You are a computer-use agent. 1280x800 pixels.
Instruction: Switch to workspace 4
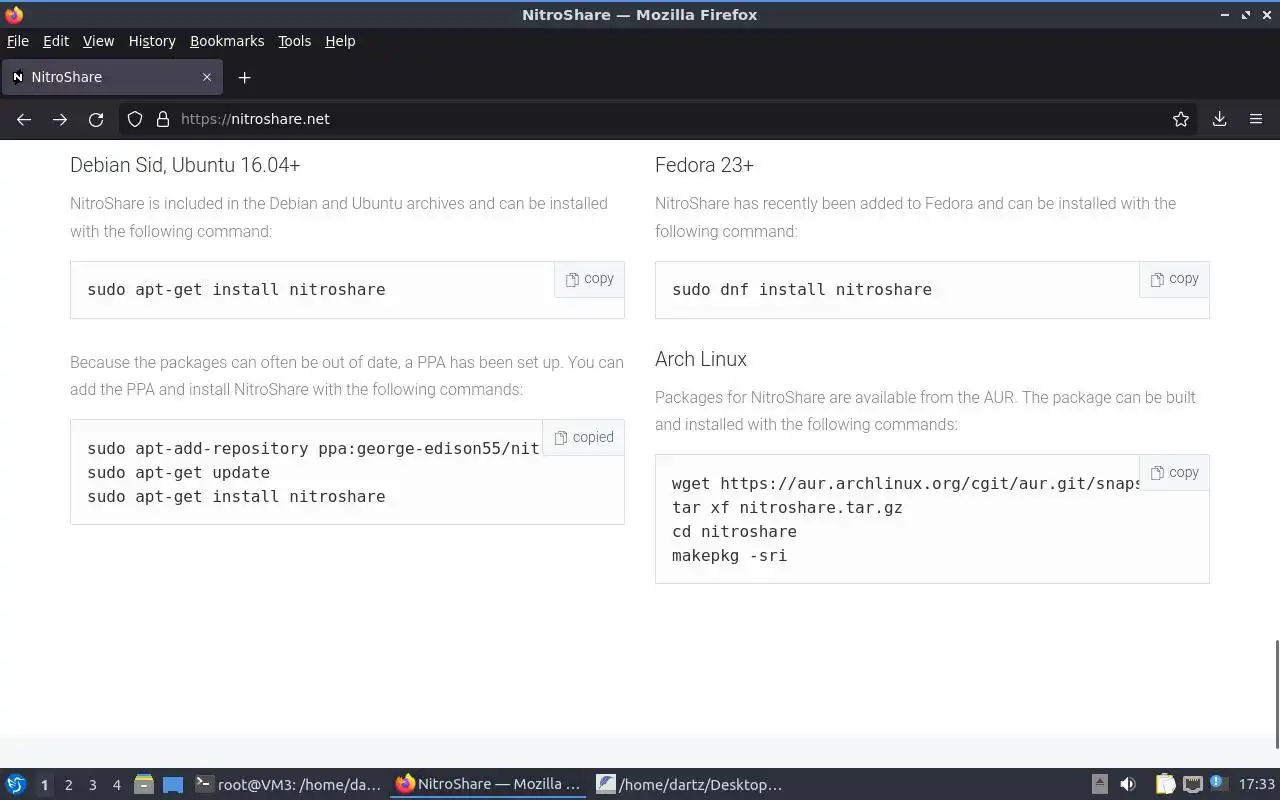pos(116,785)
